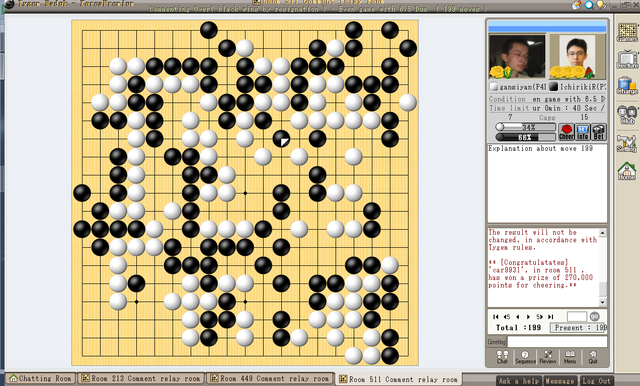The width and height of the screenshot is (640, 386).
Task: Click the Present move counter field
Action: click(x=578, y=328)
